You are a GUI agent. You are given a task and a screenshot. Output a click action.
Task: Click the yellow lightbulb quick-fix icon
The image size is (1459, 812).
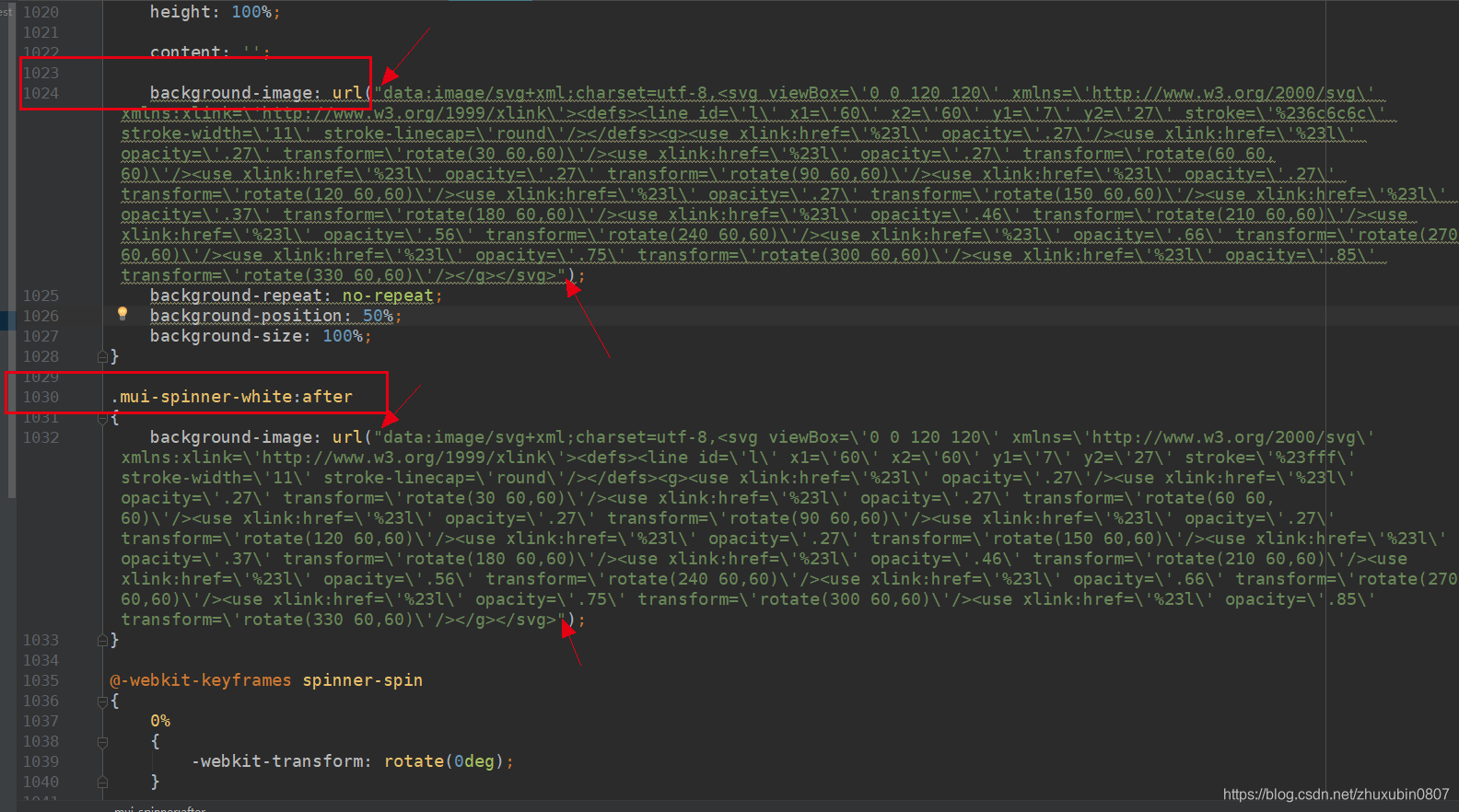point(123,314)
